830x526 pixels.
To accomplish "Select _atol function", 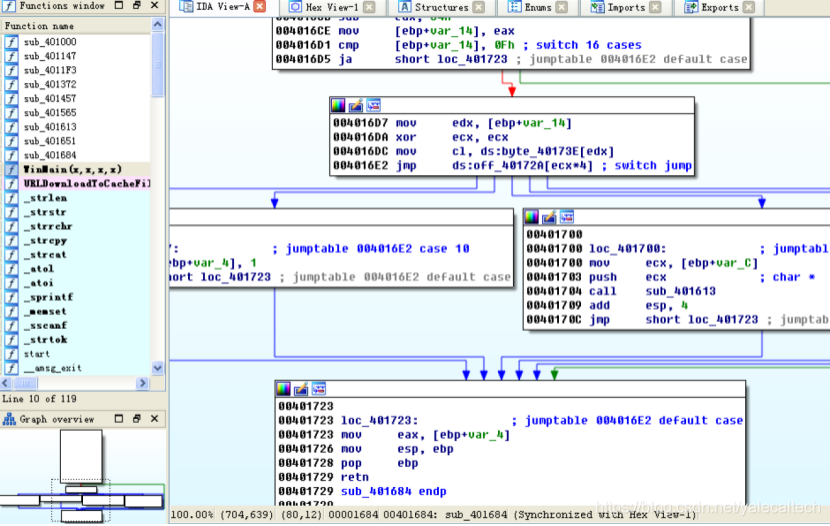I will 39,269.
